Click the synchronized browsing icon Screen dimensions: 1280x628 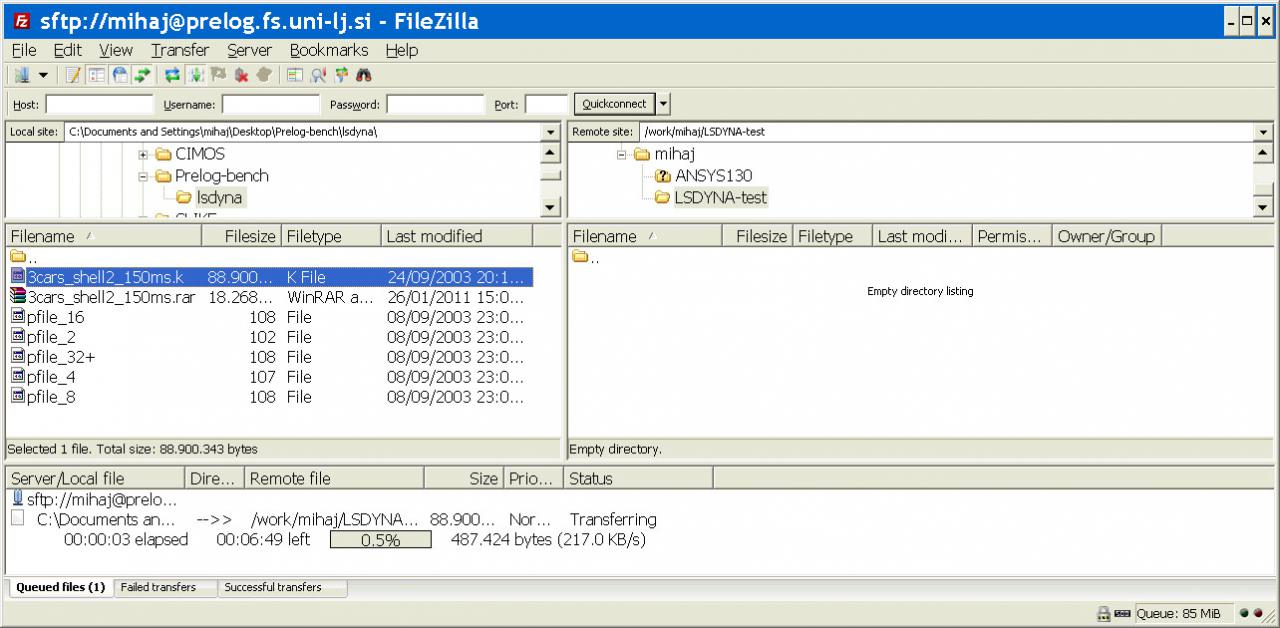tap(341, 75)
